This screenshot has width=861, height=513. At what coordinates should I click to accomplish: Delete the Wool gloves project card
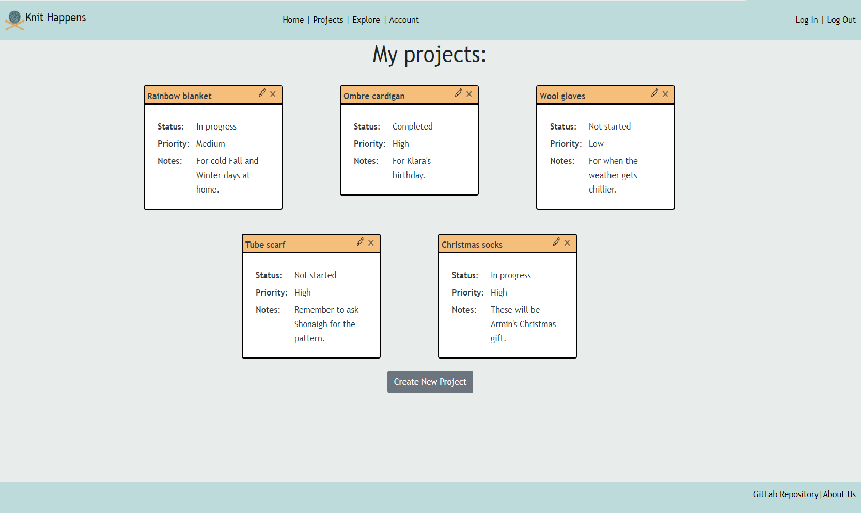[665, 94]
